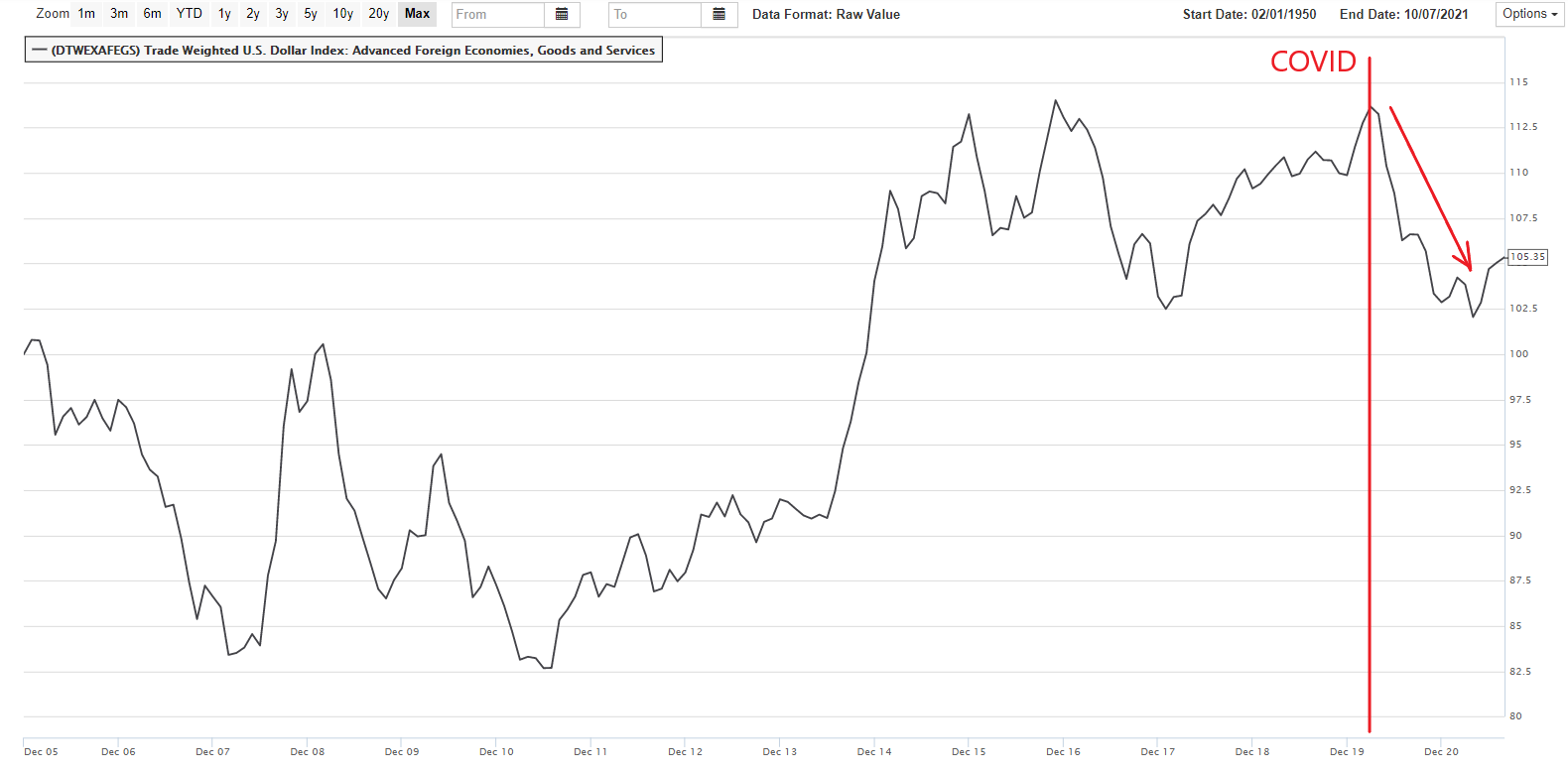
Task: Switch zoom to 5y
Action: [x=311, y=14]
